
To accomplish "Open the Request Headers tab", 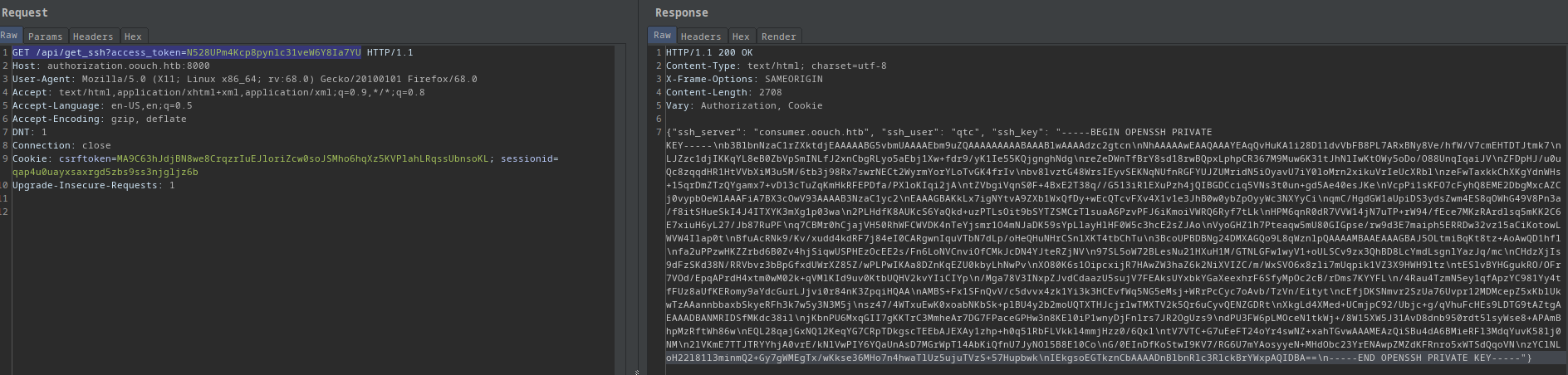I will click(92, 37).
